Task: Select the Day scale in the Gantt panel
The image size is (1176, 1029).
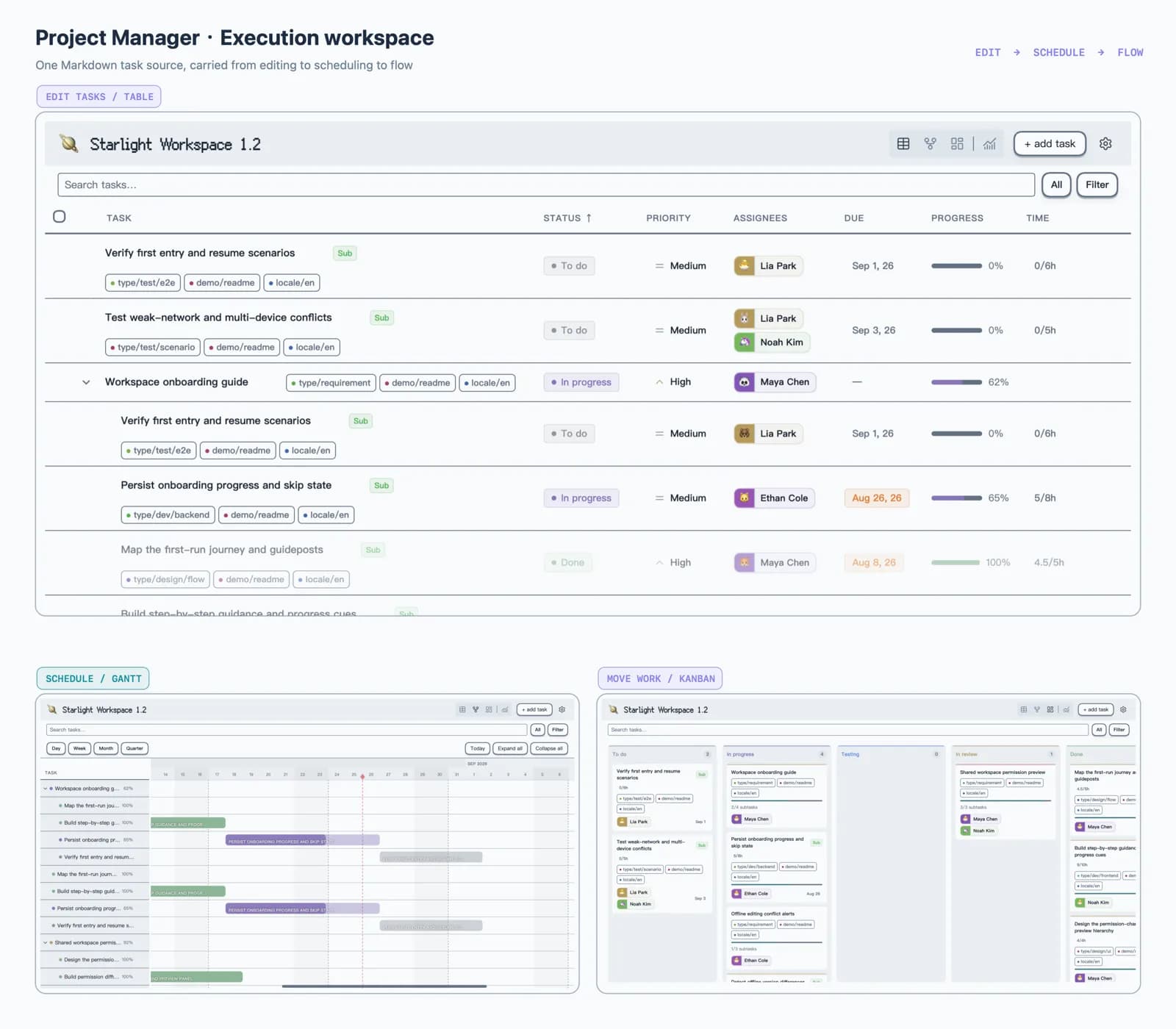Action: click(56, 748)
